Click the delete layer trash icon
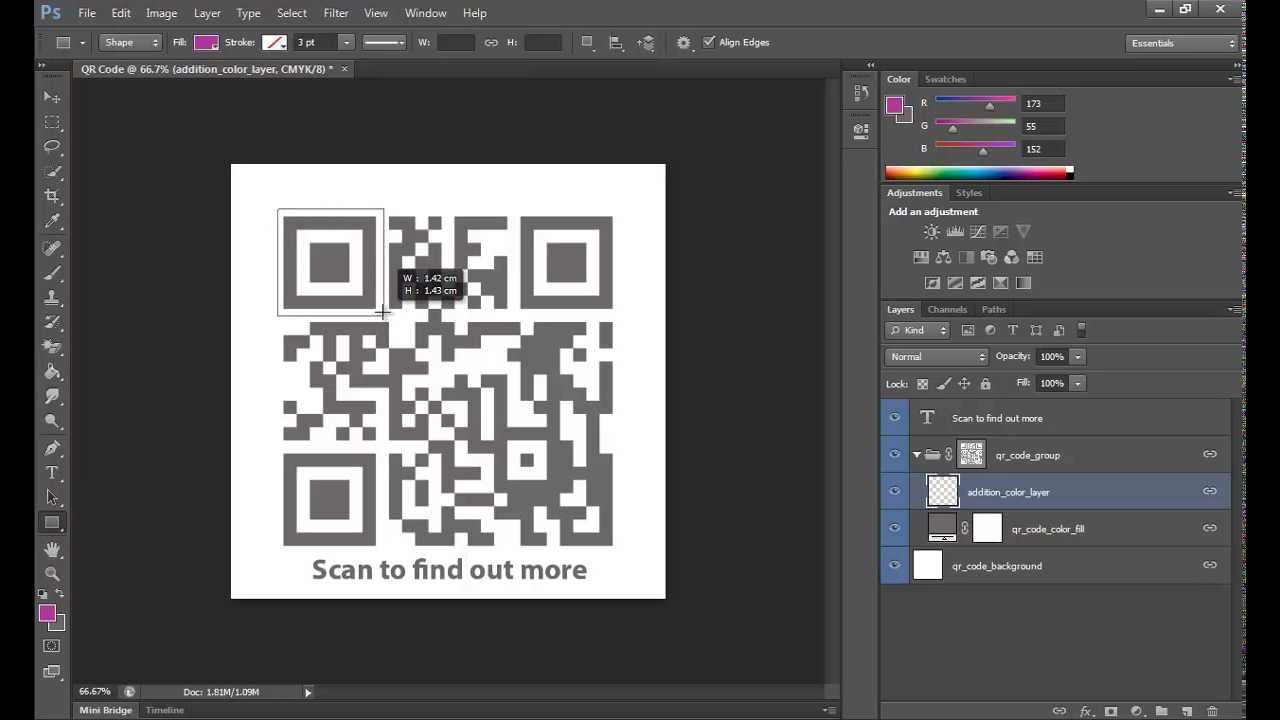 [x=1212, y=711]
